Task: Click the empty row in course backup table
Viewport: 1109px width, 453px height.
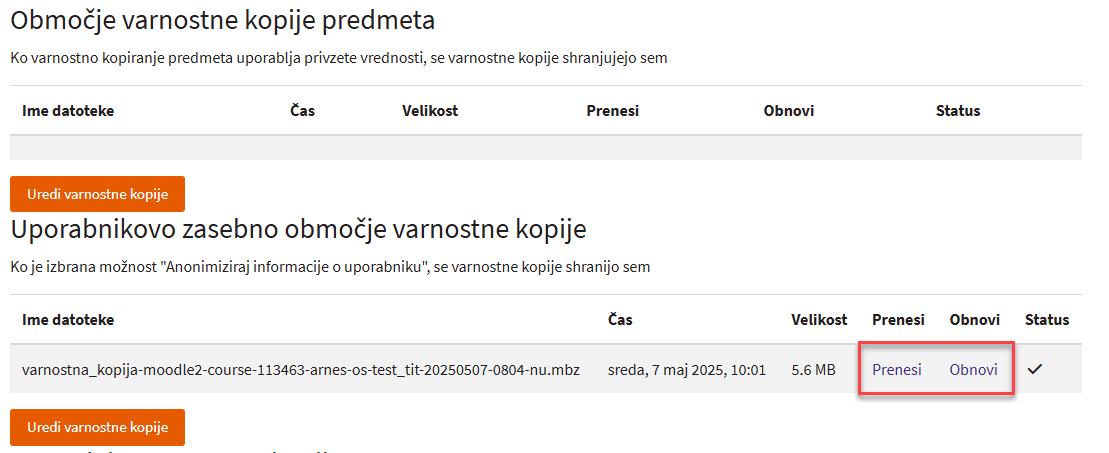Action: click(x=545, y=148)
